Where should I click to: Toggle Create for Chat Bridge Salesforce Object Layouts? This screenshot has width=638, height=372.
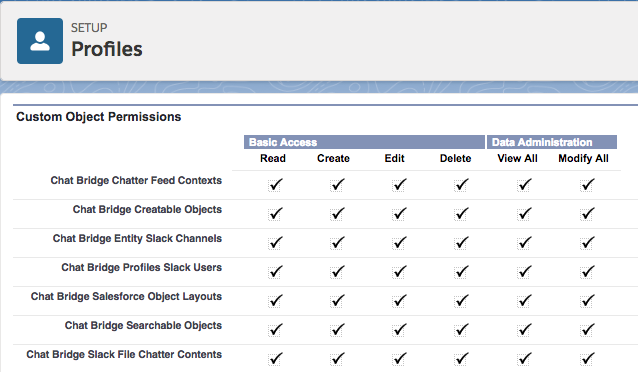[337, 301]
